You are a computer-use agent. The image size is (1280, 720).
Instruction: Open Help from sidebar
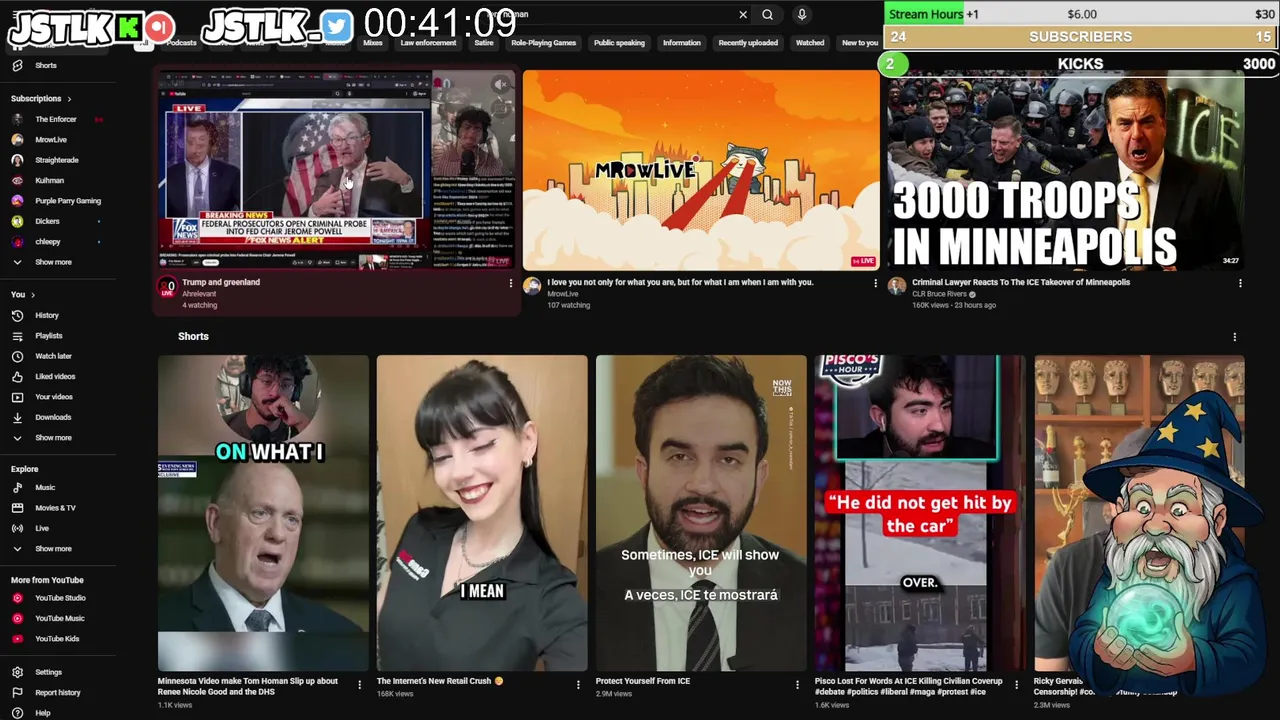click(42, 713)
